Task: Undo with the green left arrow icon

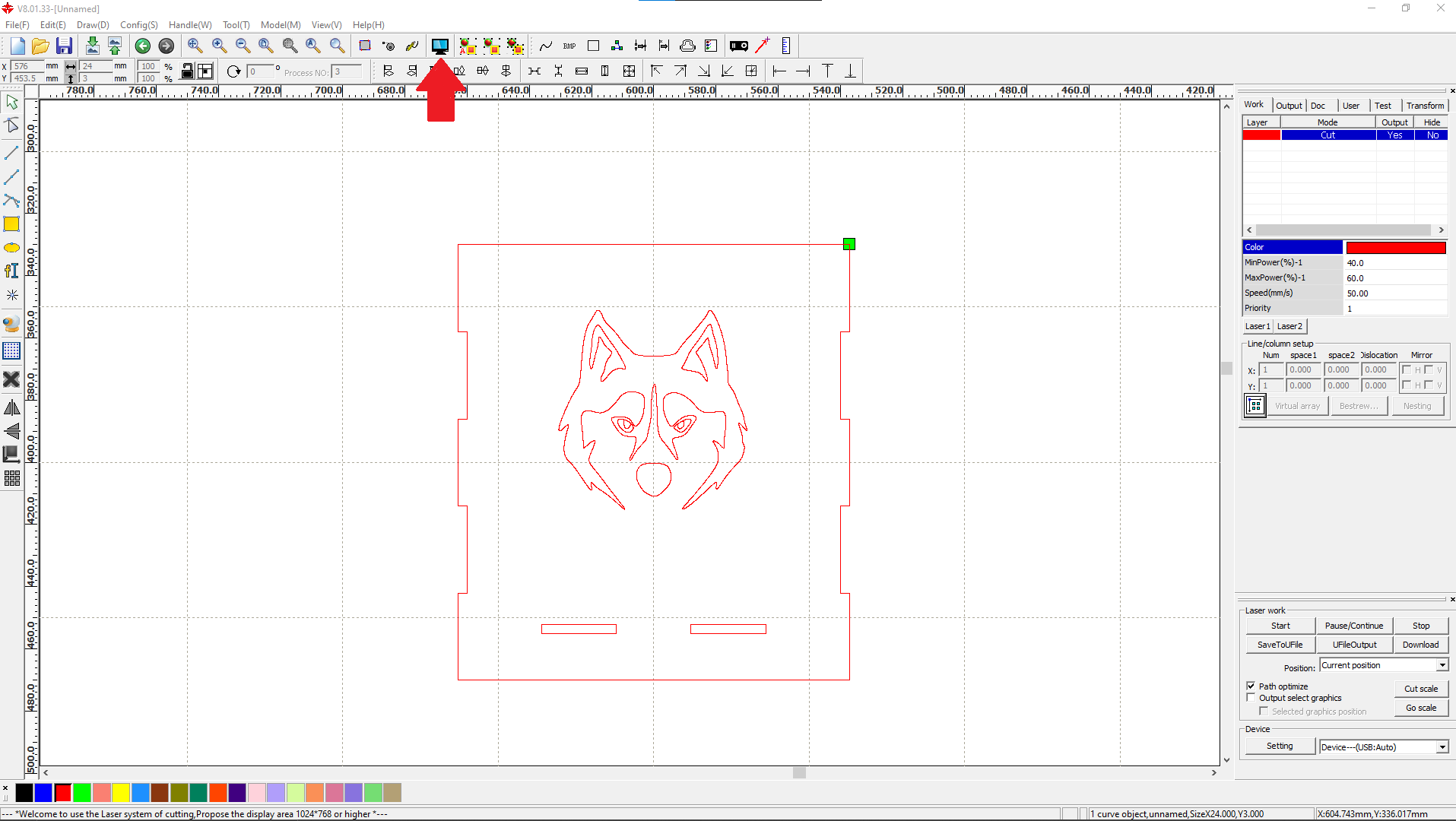Action: [x=142, y=46]
